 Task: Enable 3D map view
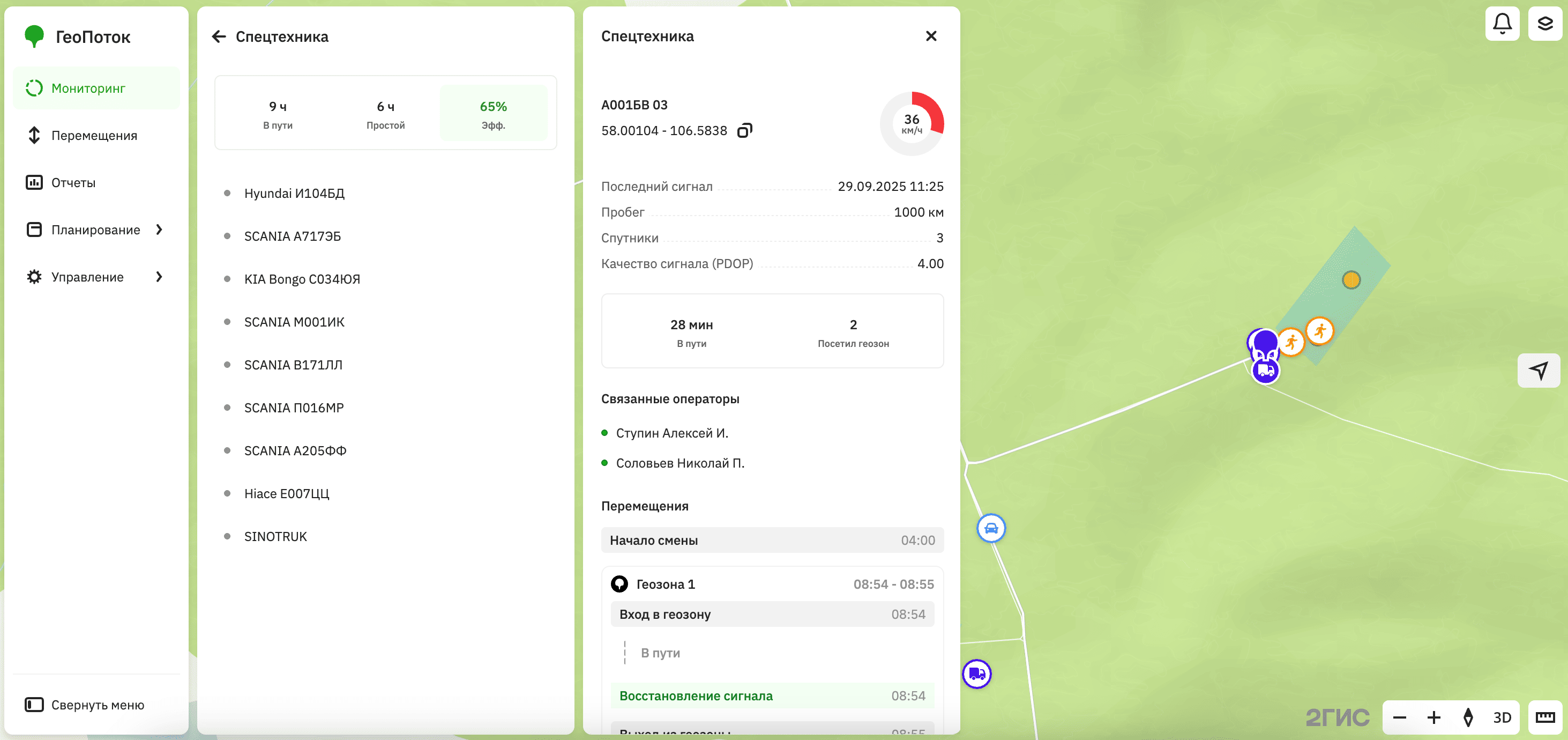click(x=1502, y=717)
